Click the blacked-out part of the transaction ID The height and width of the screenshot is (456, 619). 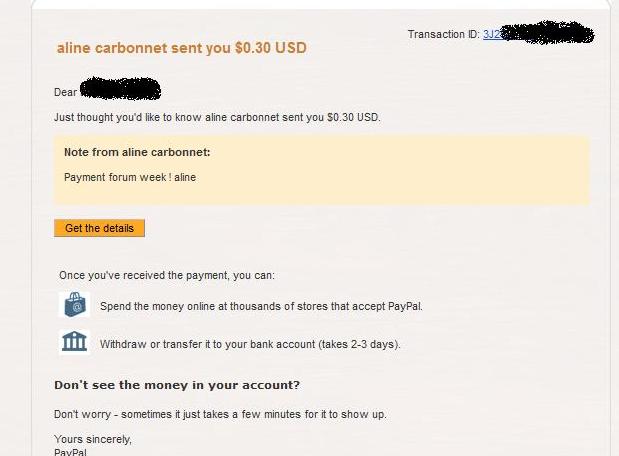[x=547, y=32]
